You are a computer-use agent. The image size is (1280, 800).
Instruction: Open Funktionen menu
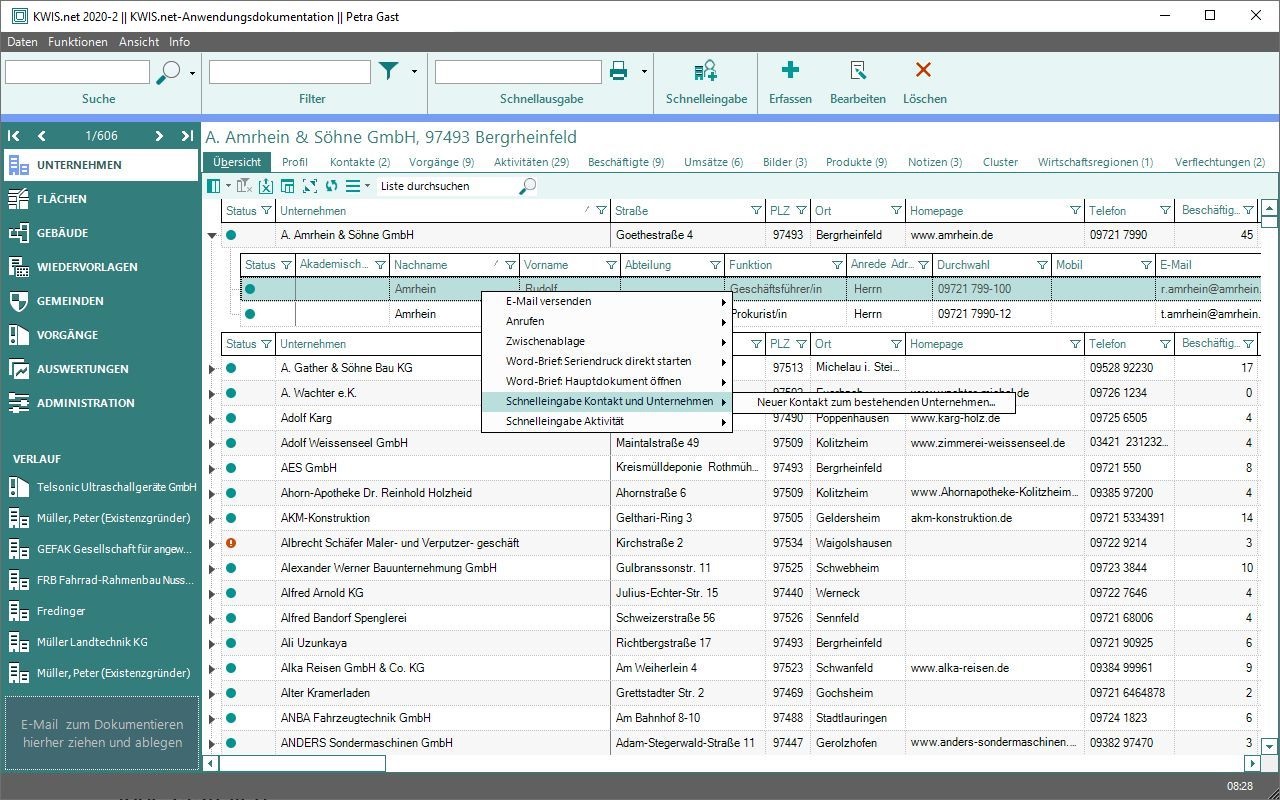[x=78, y=42]
